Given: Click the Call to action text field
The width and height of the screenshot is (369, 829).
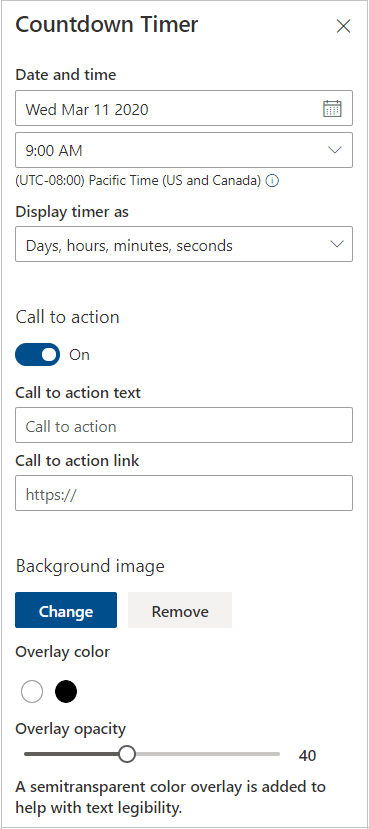Looking at the screenshot, I should coord(184,425).
